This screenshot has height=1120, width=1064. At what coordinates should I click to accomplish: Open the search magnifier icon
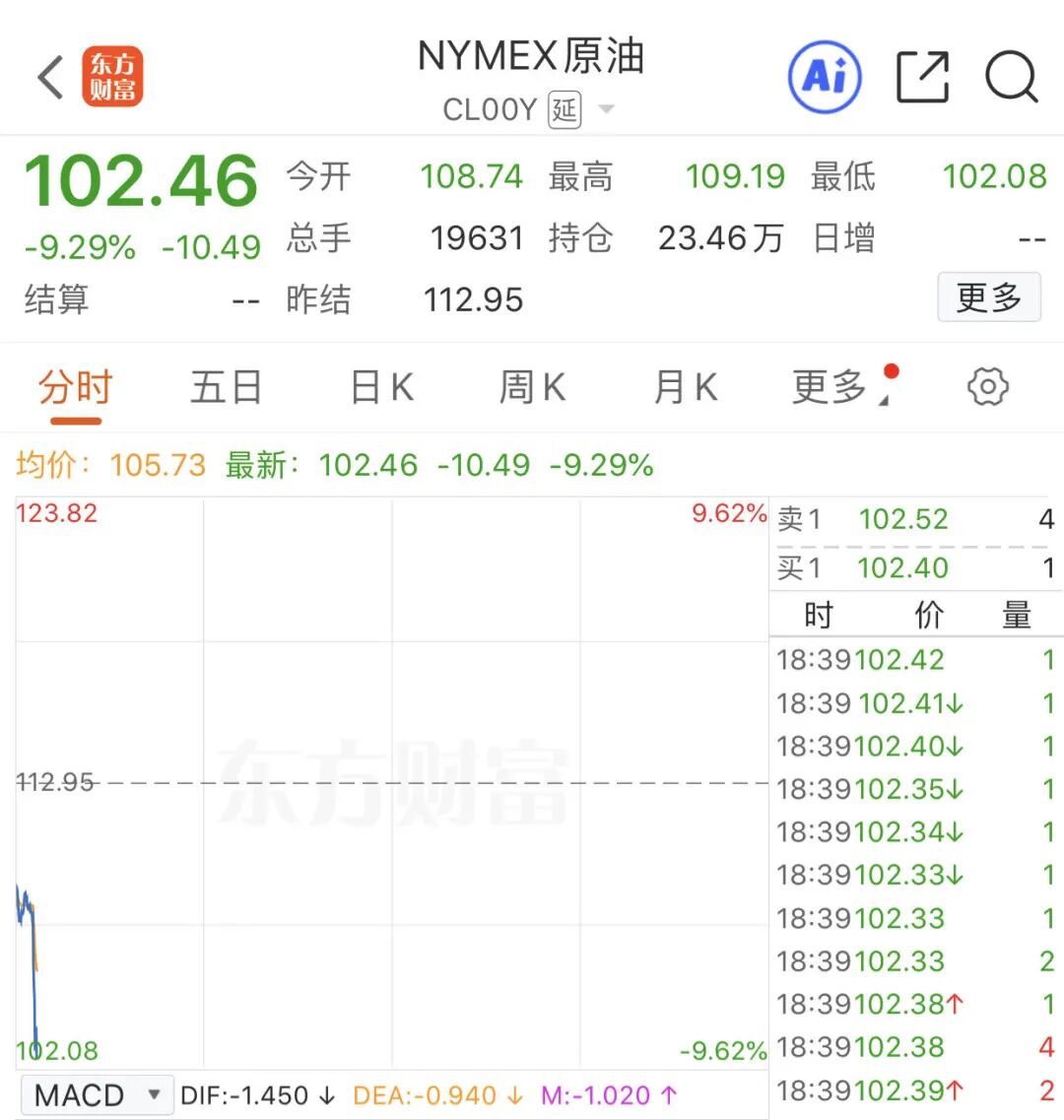[1011, 77]
